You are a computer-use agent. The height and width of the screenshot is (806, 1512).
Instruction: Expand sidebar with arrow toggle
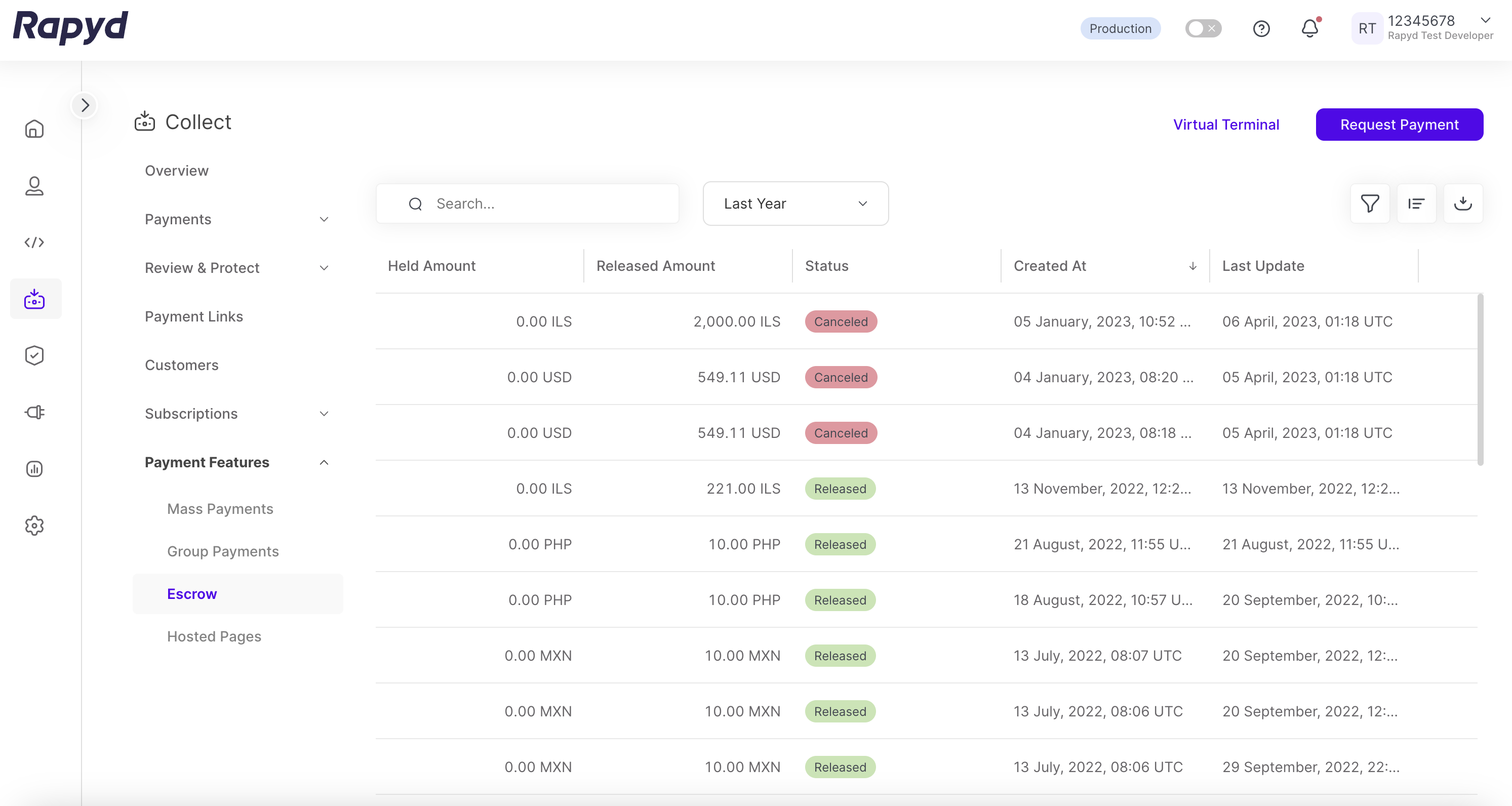click(85, 105)
